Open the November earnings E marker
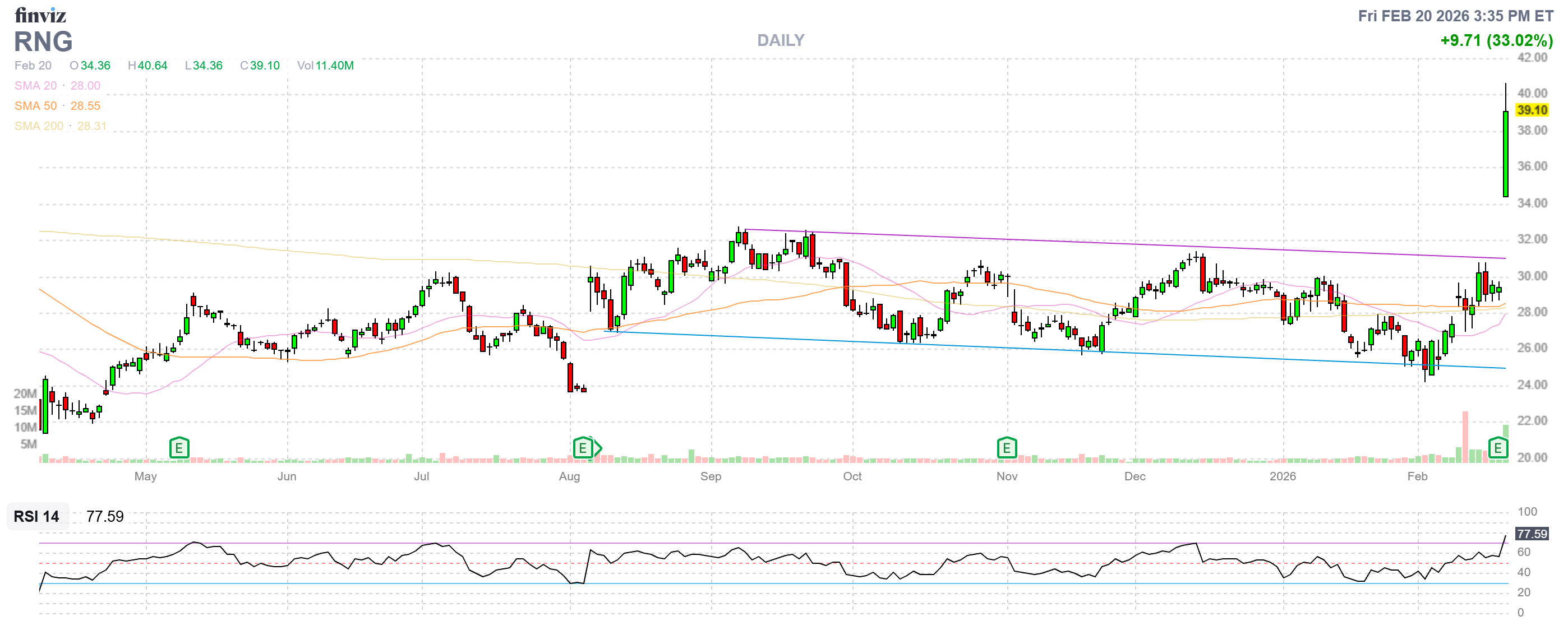The image size is (1568, 630). pyautogui.click(x=1007, y=448)
